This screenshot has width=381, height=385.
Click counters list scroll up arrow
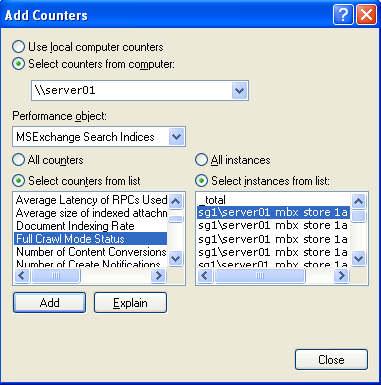pyautogui.click(x=176, y=201)
